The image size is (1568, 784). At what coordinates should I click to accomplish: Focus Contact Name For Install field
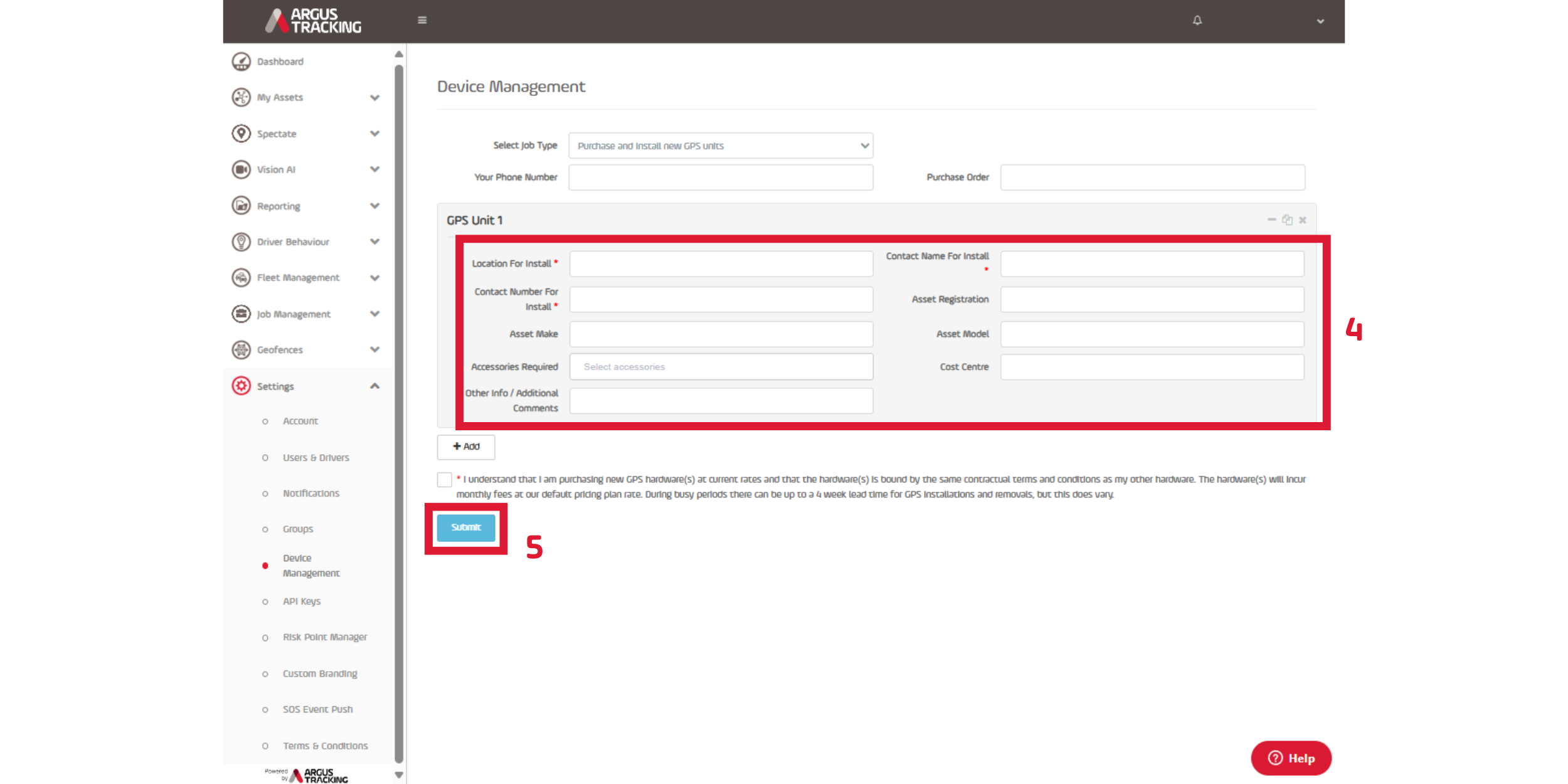(1152, 263)
